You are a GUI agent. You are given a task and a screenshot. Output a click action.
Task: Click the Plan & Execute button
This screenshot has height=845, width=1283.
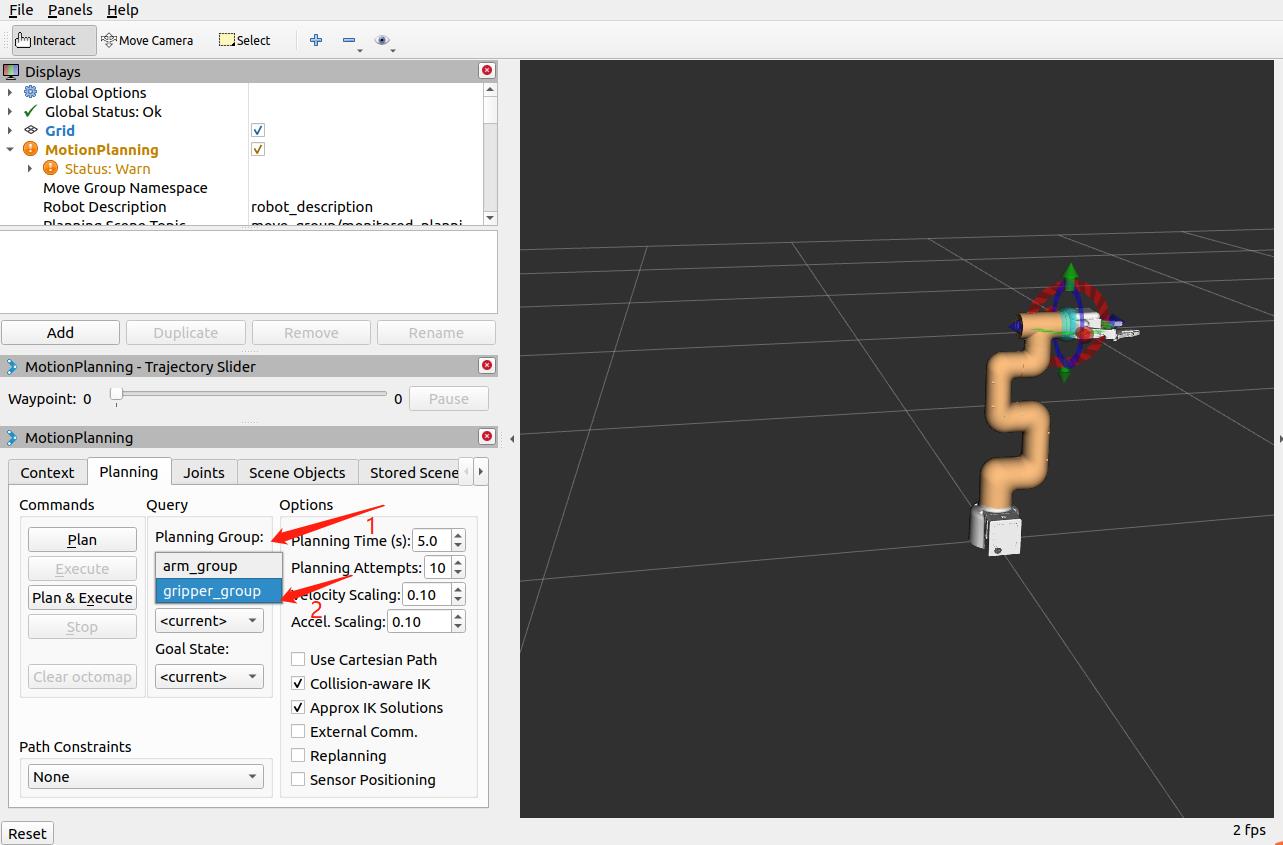pos(82,598)
